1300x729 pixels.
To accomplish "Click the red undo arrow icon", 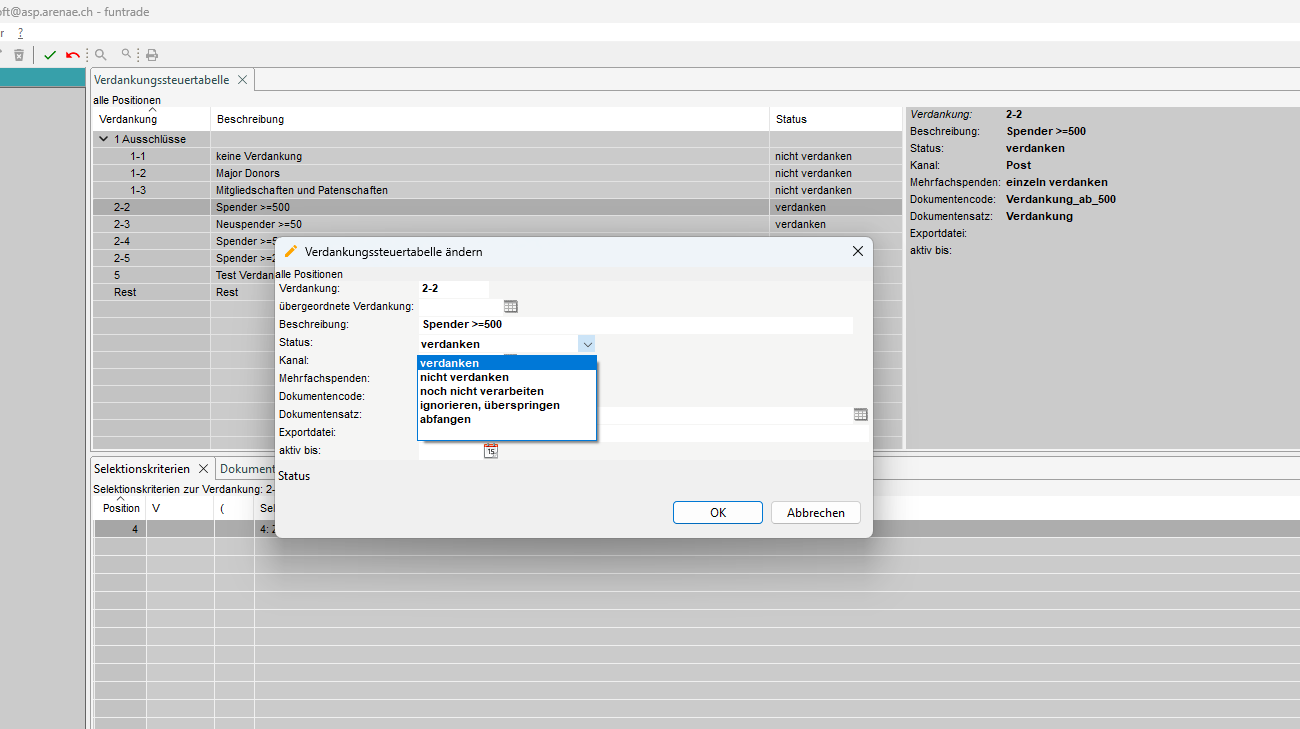I will [x=72, y=55].
